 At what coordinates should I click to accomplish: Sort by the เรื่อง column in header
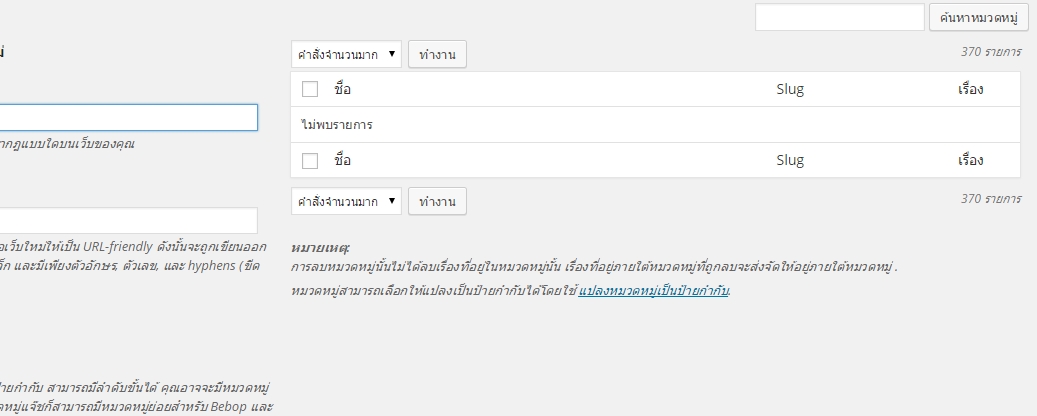[x=971, y=89]
